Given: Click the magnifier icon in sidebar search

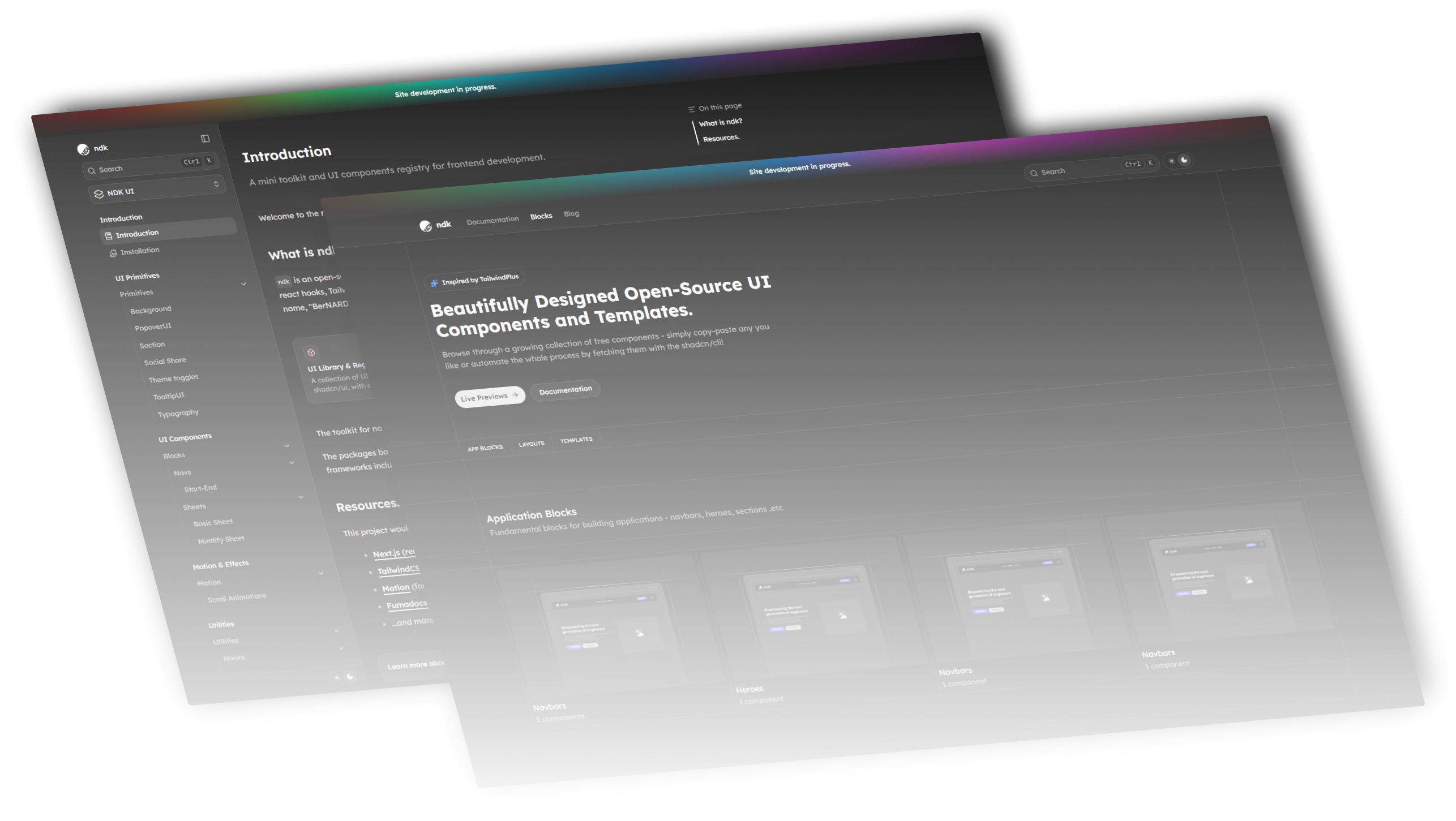Looking at the screenshot, I should (92, 170).
